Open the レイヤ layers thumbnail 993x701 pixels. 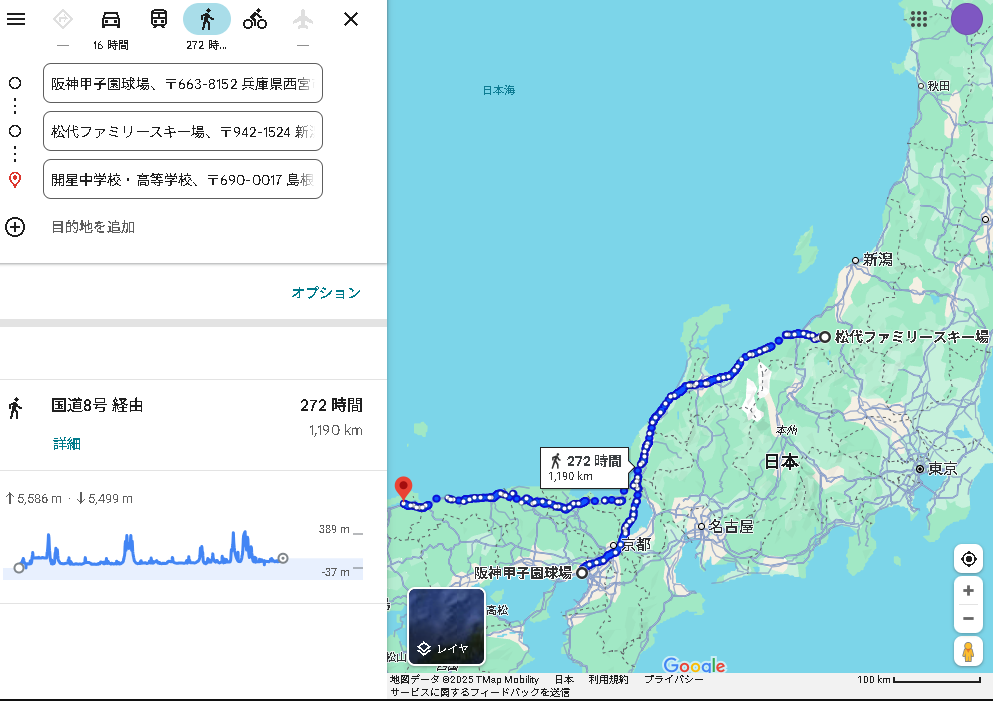[446, 626]
